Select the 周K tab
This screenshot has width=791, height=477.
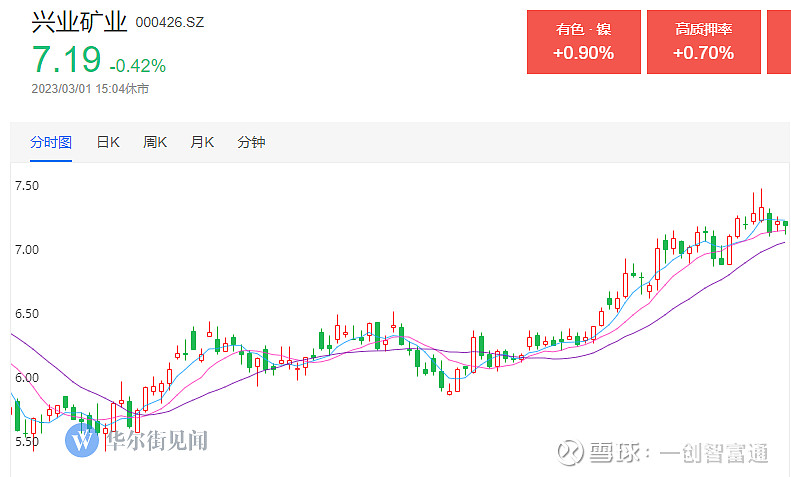pos(155,143)
